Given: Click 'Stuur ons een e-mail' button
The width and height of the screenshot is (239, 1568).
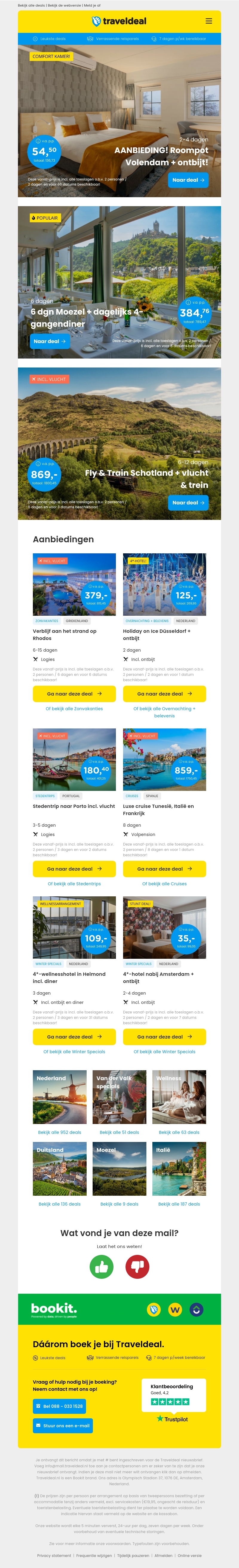Looking at the screenshot, I should pos(63,1425).
